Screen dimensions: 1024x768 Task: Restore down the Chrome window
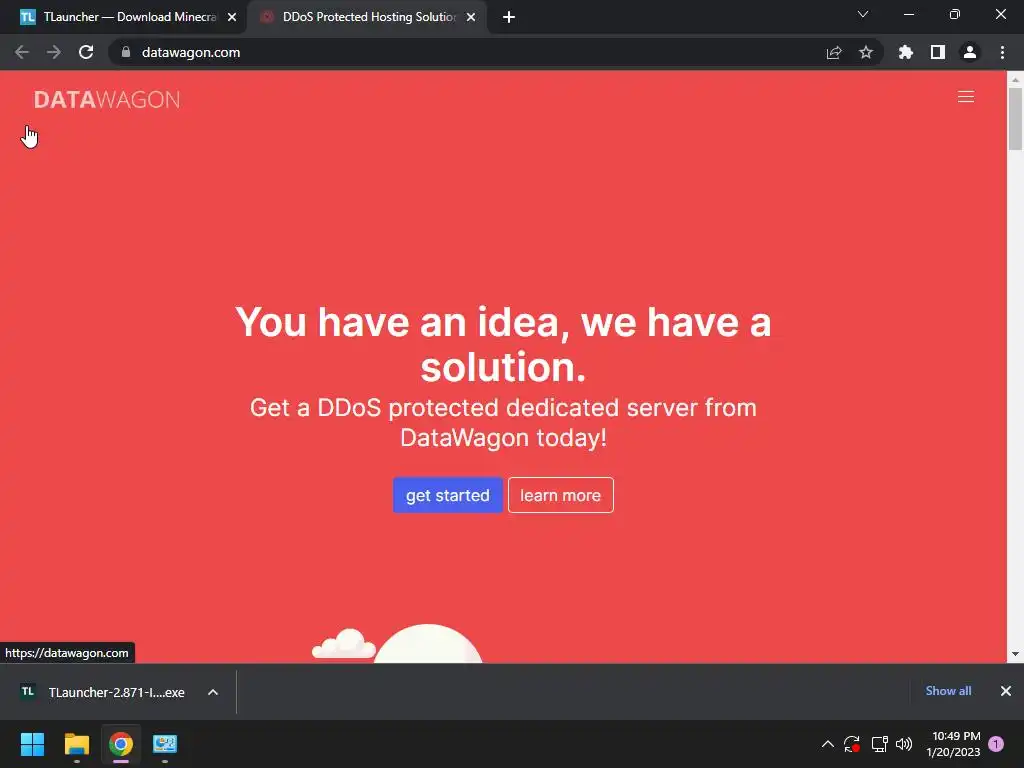click(x=954, y=14)
